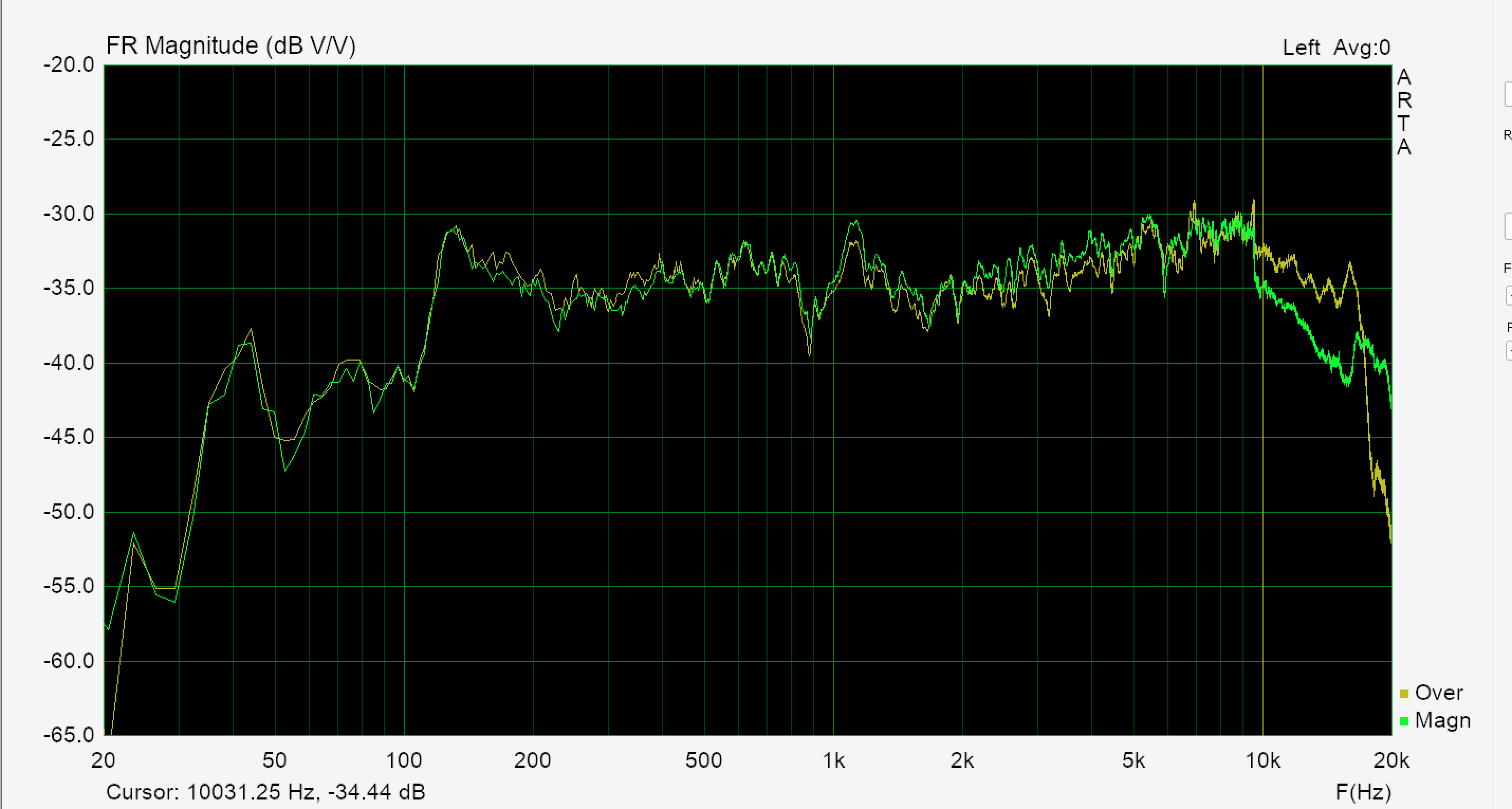Click the F(Hz) axis unit label
Screen dimensions: 1512x809
(x=1363, y=792)
